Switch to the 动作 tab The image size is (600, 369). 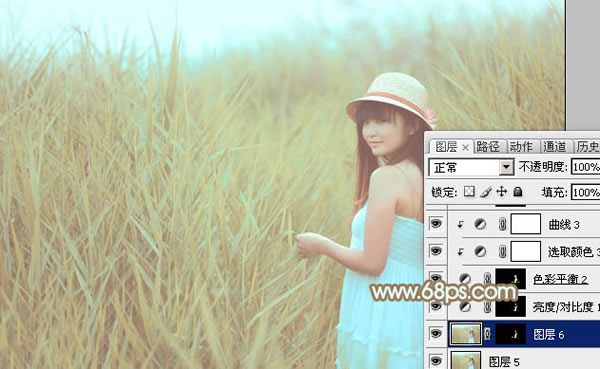[521, 147]
